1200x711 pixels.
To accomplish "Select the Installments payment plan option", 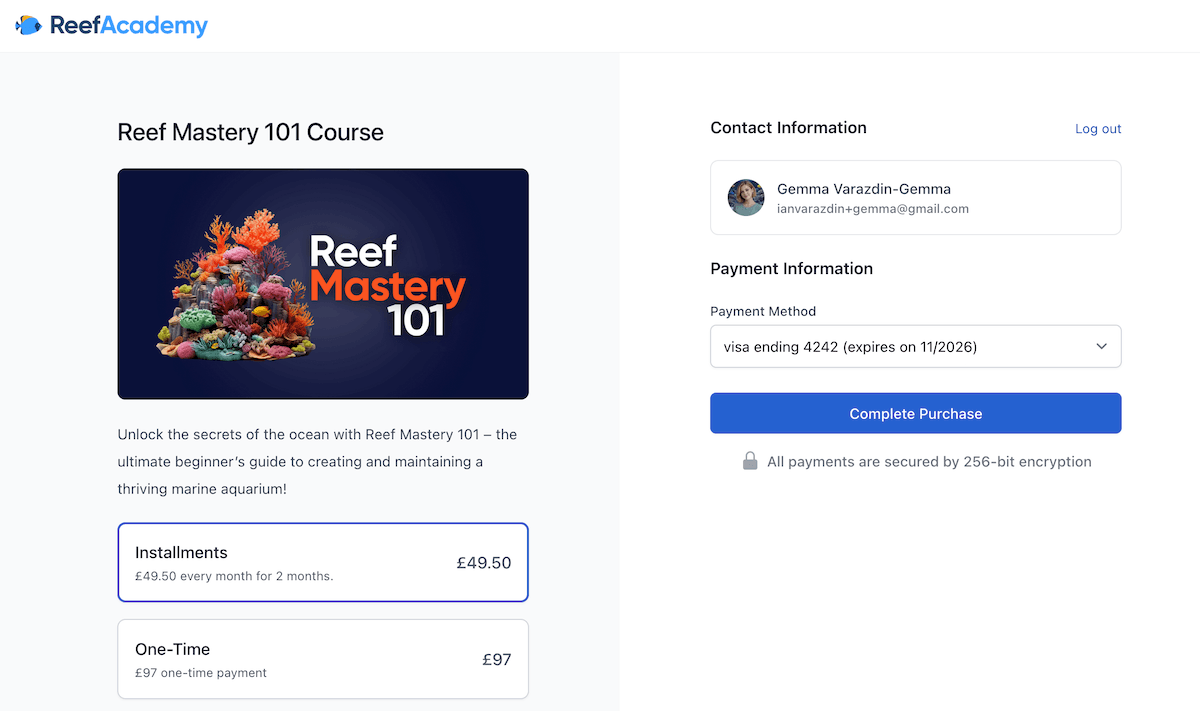I will (323, 562).
